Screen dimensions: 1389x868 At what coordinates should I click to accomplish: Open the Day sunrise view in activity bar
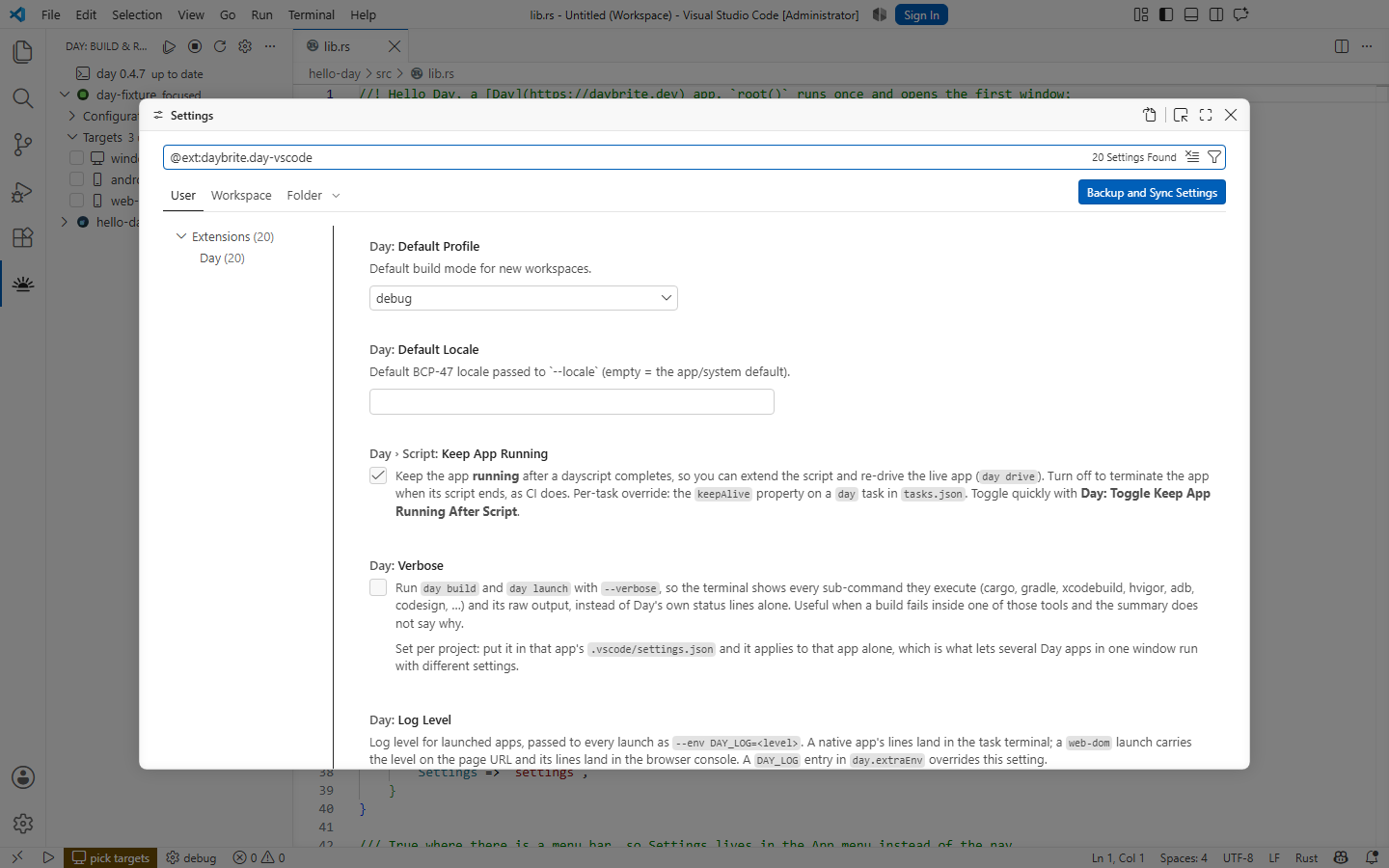click(23, 284)
